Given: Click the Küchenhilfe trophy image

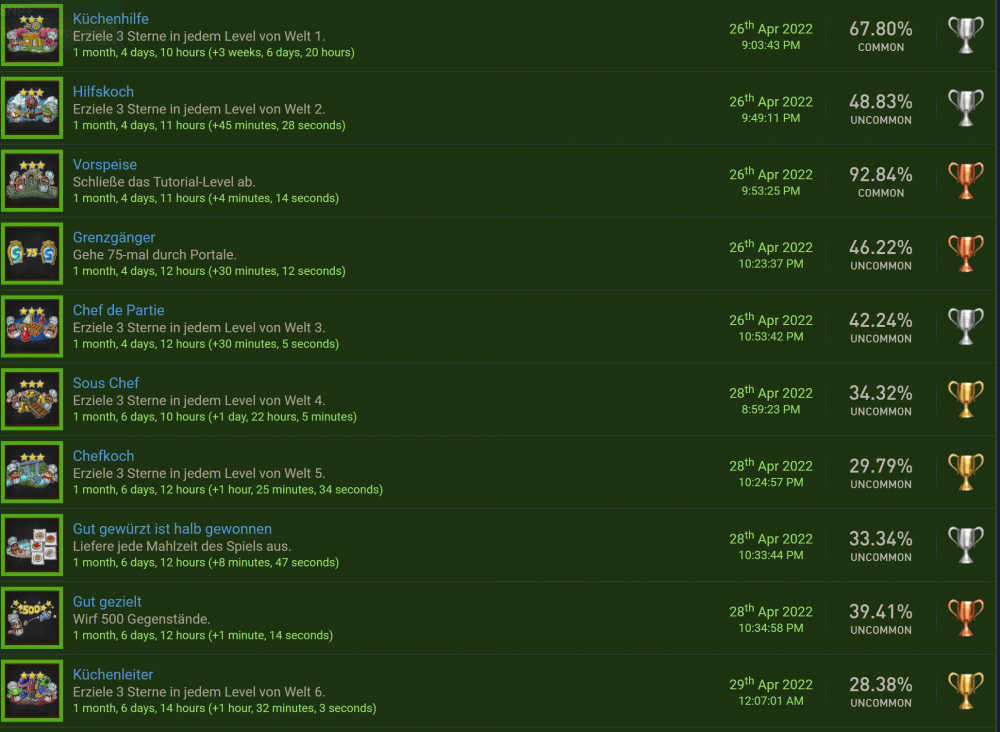Looking at the screenshot, I should pyautogui.click(x=32, y=36).
